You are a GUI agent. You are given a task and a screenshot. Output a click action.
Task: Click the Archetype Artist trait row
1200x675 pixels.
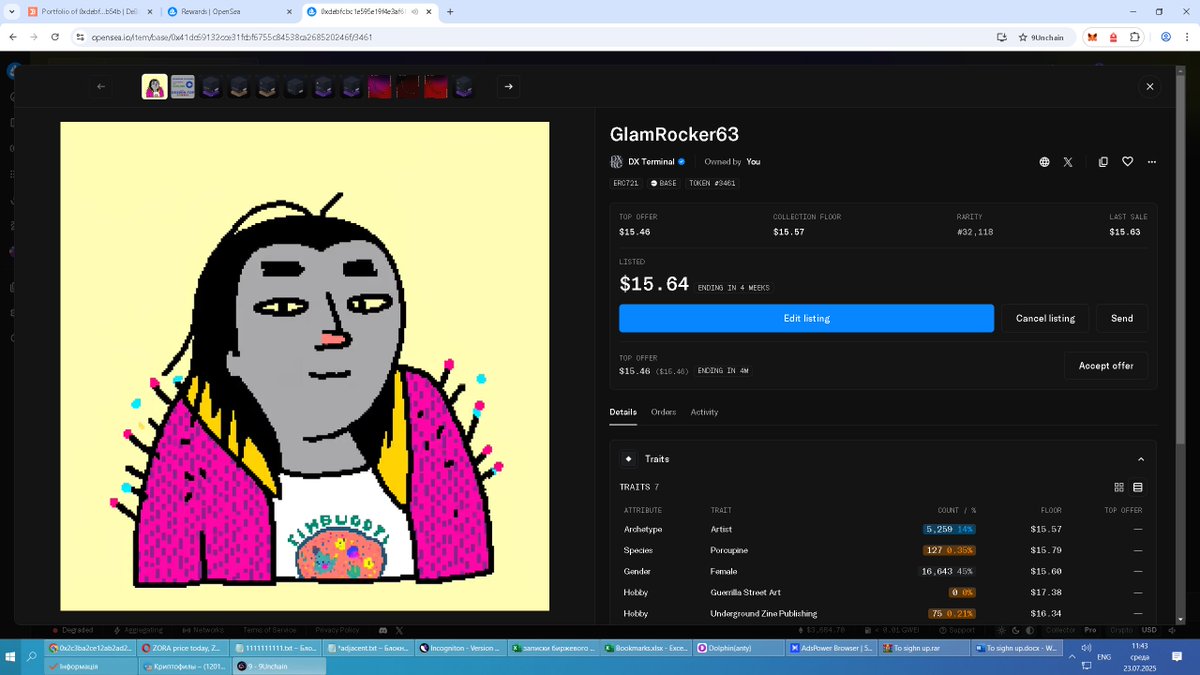click(883, 529)
